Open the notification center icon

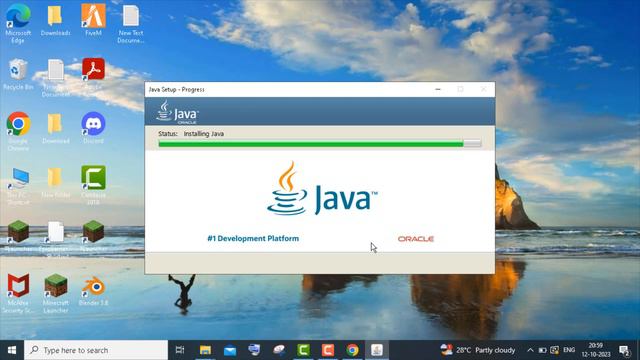pyautogui.click(x=624, y=350)
